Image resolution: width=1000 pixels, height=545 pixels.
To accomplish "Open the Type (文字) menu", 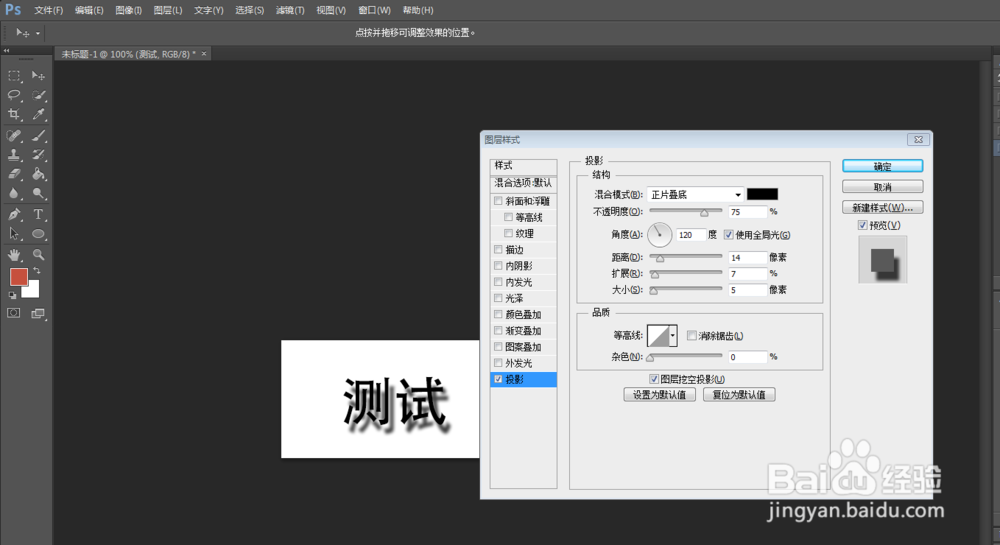I will pyautogui.click(x=209, y=10).
